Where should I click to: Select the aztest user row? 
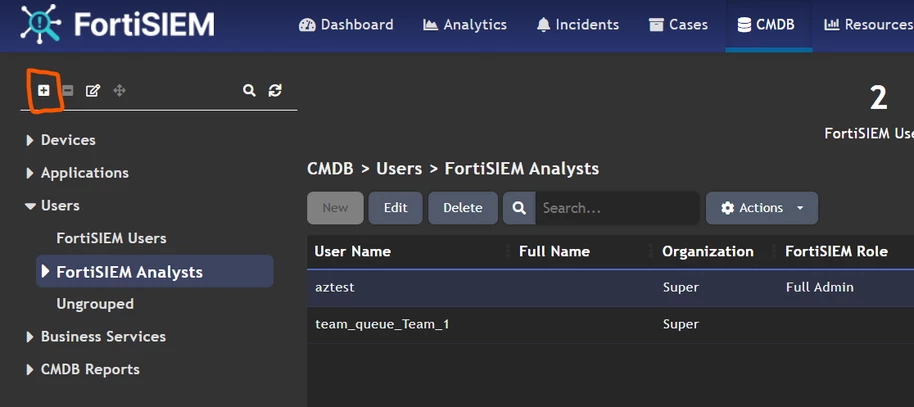point(610,287)
